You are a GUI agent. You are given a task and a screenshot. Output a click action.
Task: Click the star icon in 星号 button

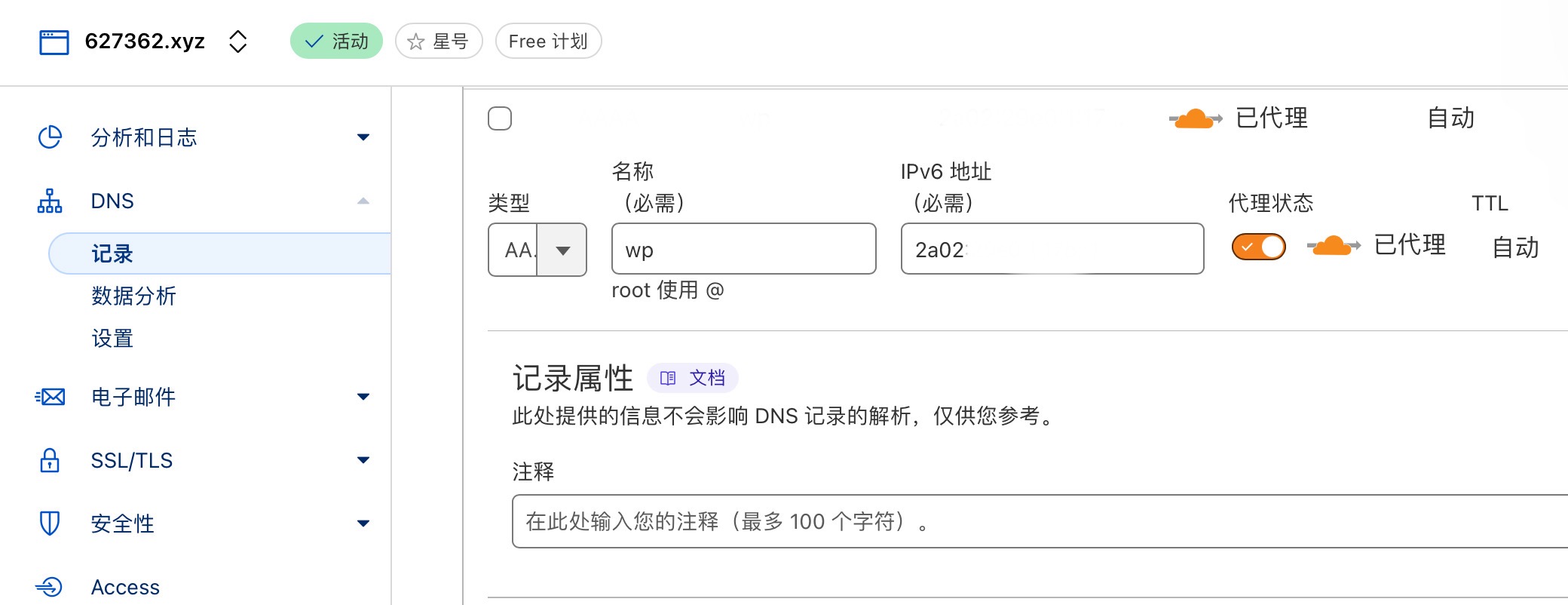tap(415, 41)
